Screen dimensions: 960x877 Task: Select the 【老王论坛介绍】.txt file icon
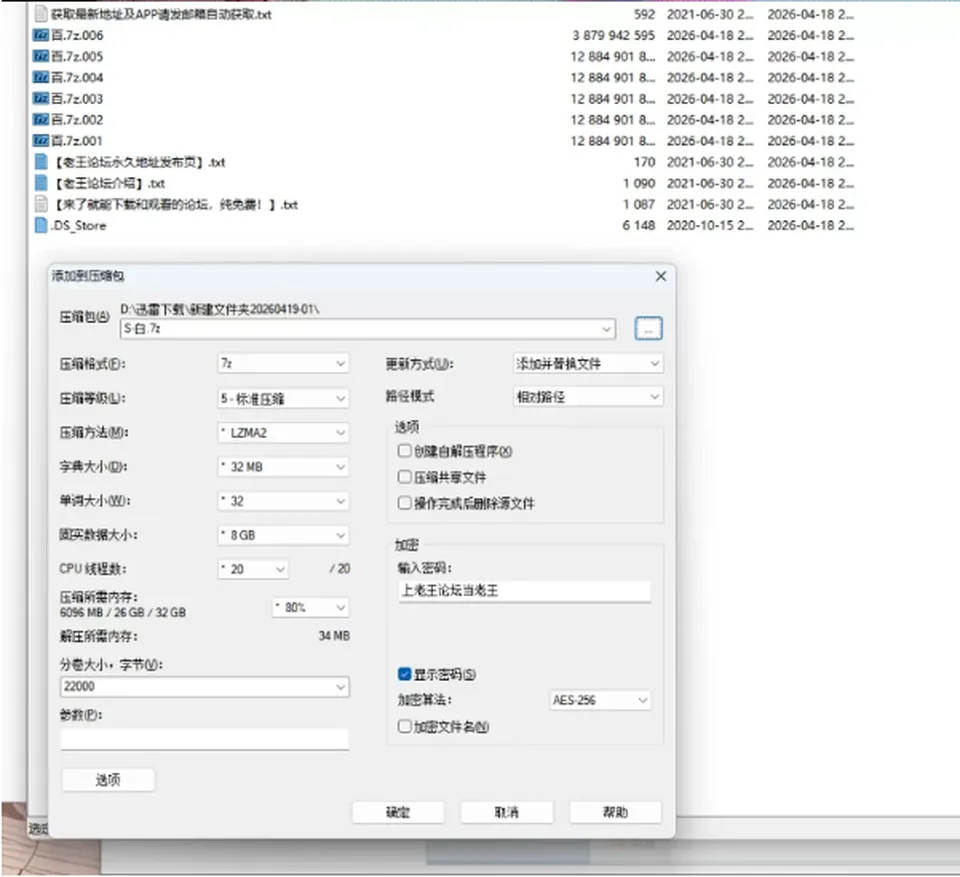coord(40,183)
